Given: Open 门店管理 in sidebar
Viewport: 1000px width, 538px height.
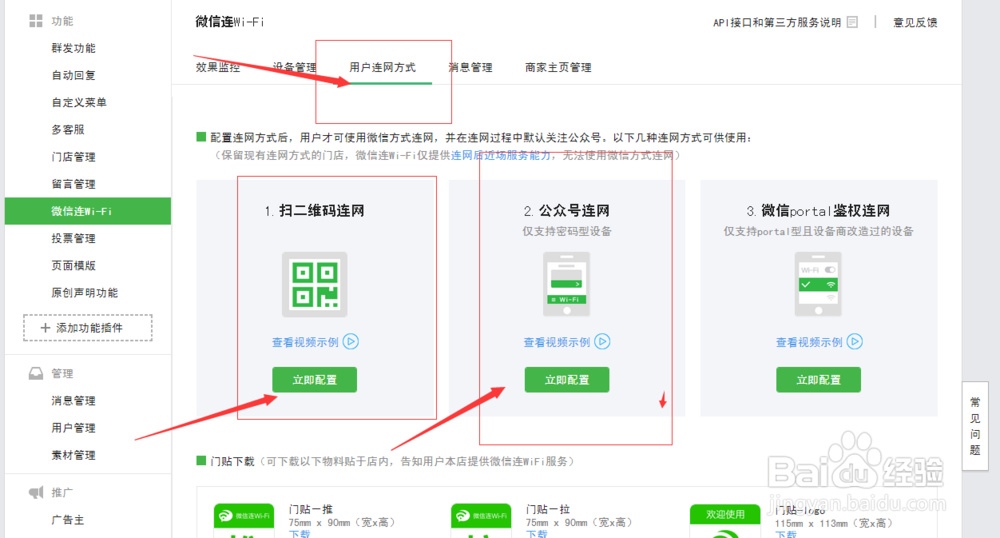Looking at the screenshot, I should pos(73,157).
